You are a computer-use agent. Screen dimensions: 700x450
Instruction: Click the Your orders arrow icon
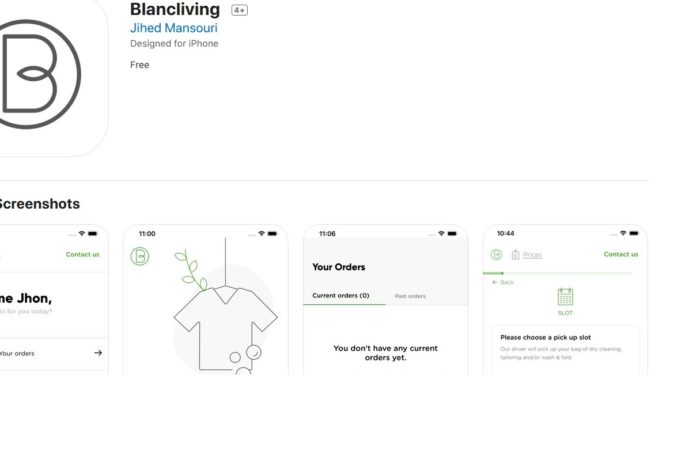pyautogui.click(x=98, y=353)
